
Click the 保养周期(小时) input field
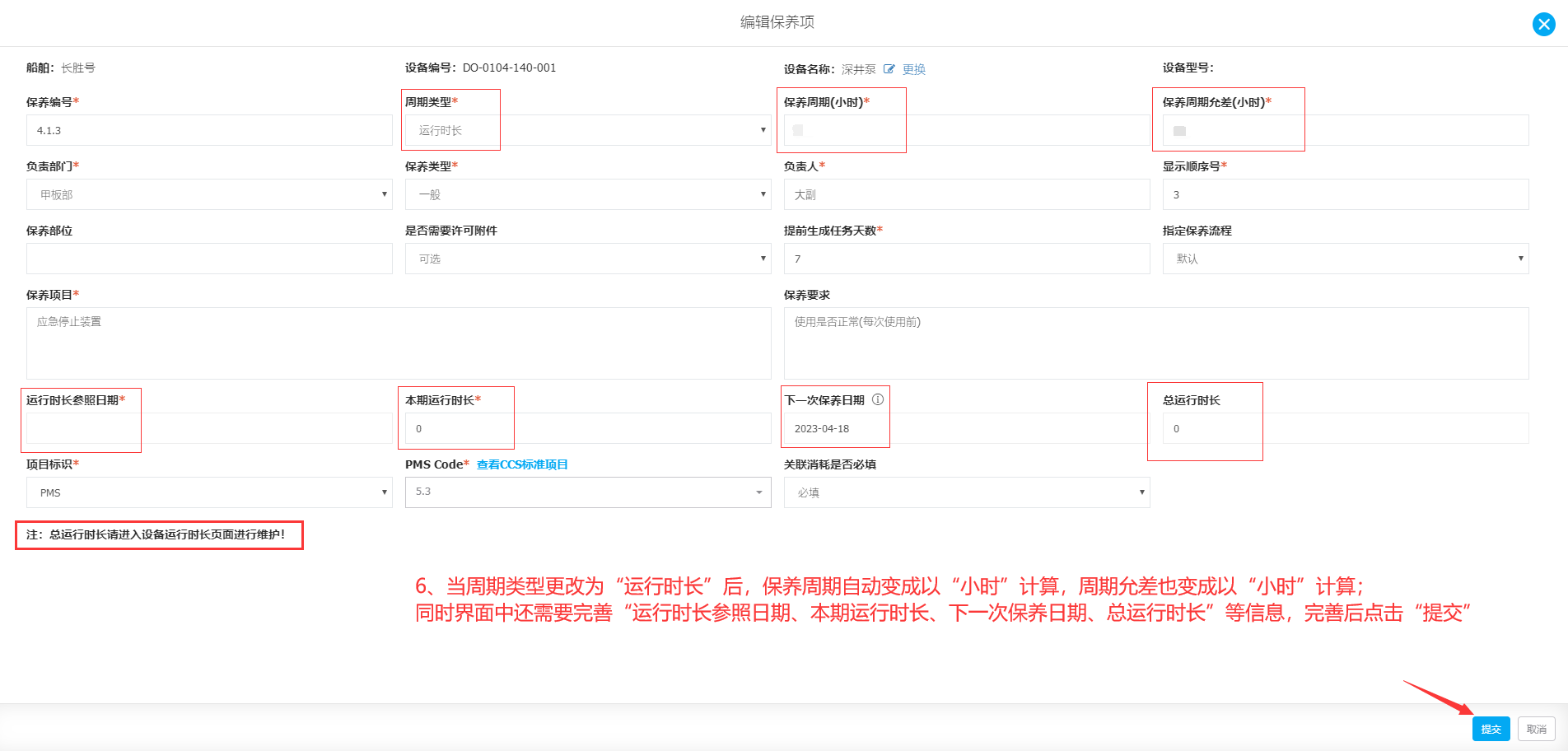click(967, 130)
